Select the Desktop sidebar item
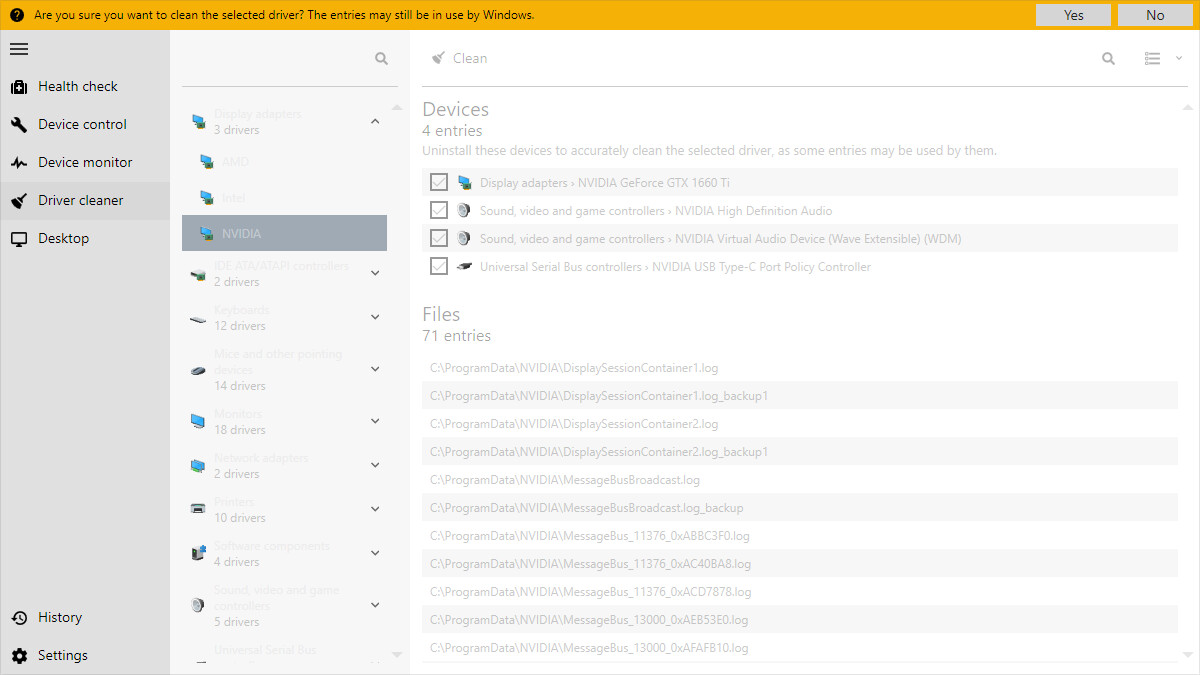Image resolution: width=1200 pixels, height=675 pixels. pyautogui.click(x=63, y=239)
